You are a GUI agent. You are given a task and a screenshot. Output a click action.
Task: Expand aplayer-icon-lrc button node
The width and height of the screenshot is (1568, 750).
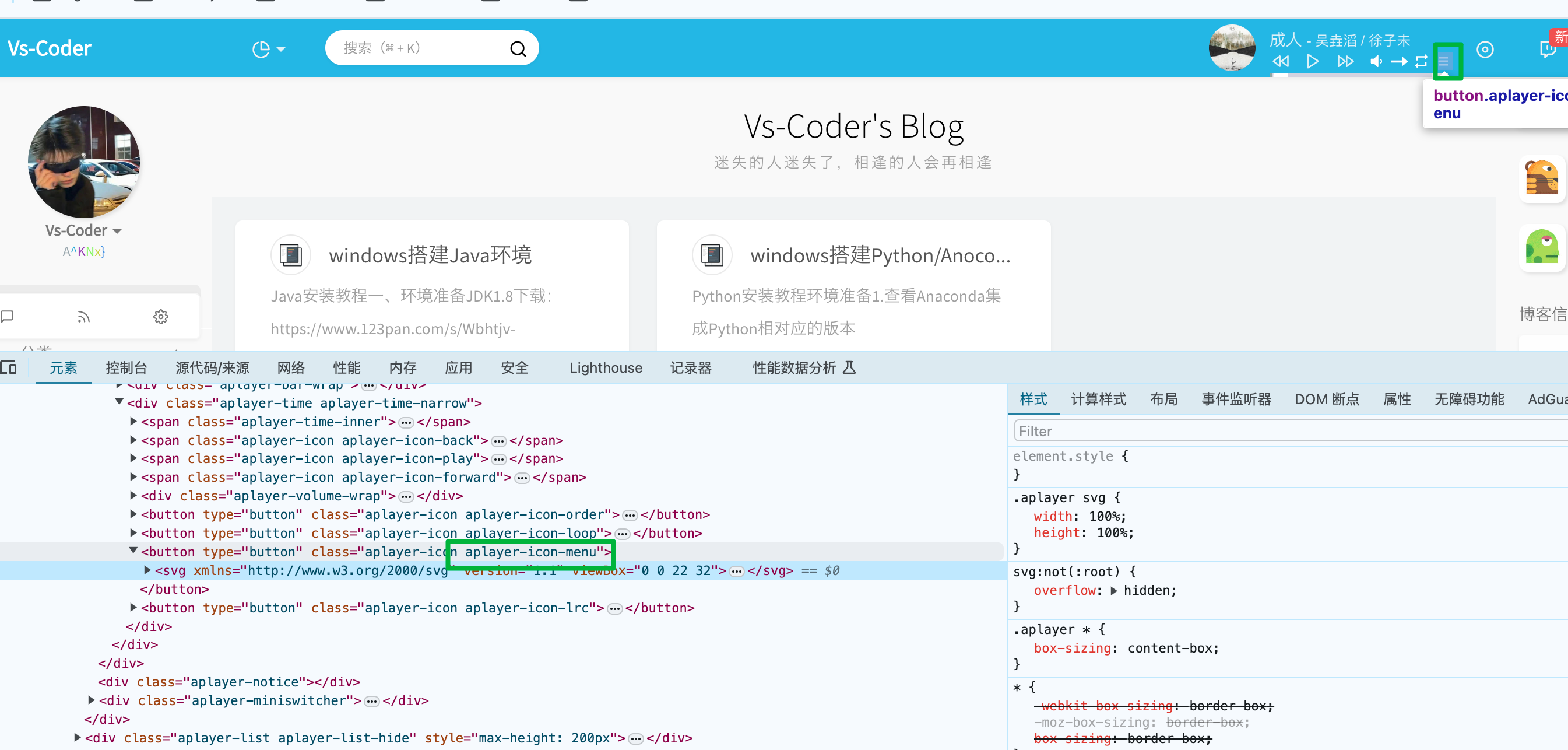point(133,608)
